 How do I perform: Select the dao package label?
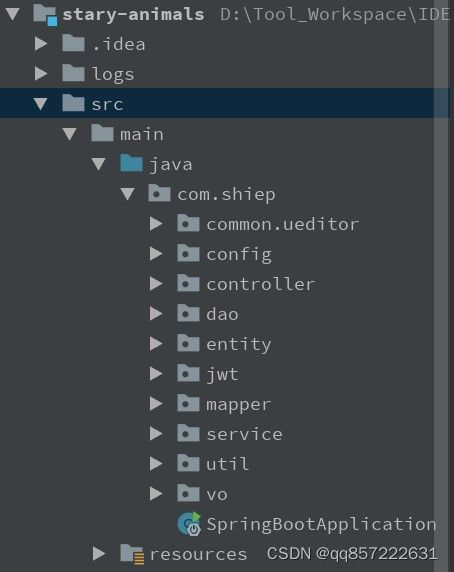click(x=222, y=314)
